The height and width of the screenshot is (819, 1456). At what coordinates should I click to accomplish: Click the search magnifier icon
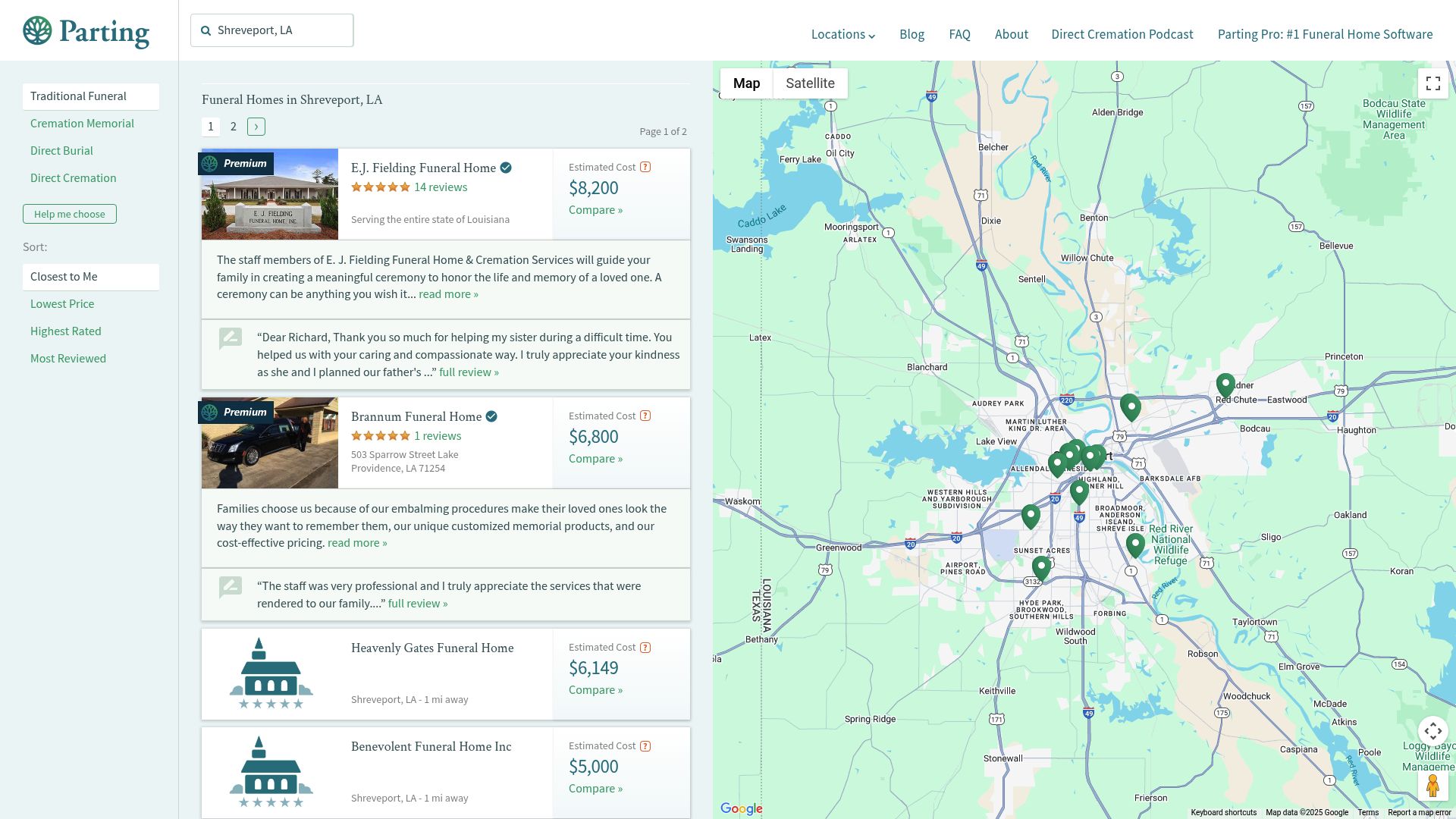[206, 30]
